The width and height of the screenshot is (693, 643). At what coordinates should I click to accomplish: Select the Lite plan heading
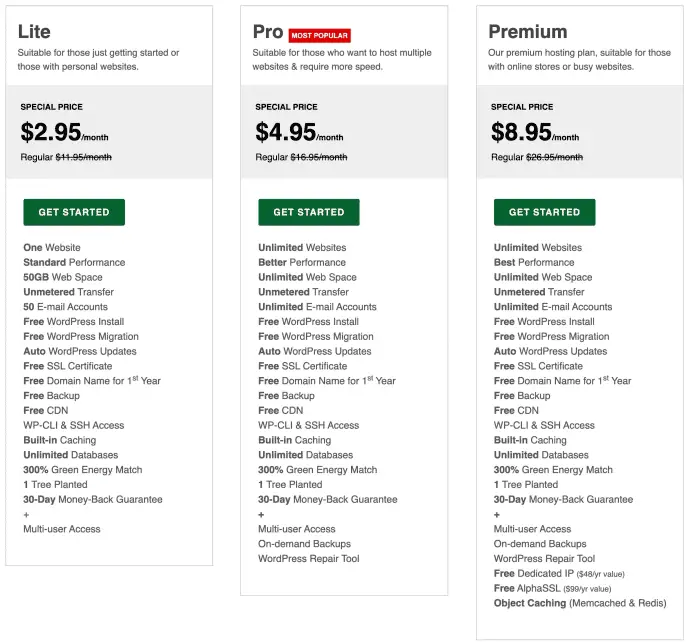coord(34,32)
